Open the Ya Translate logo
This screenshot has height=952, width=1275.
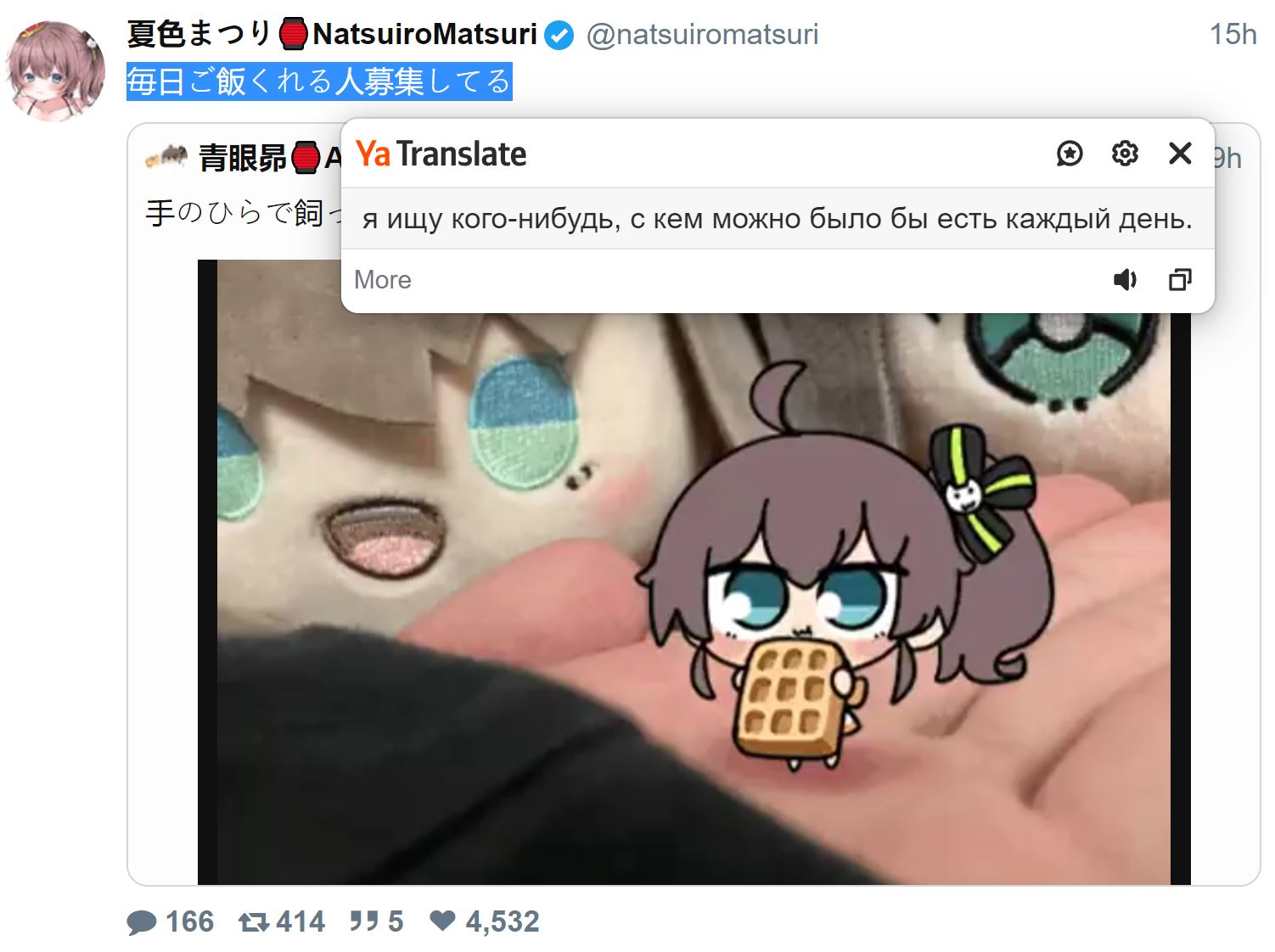coord(441,154)
